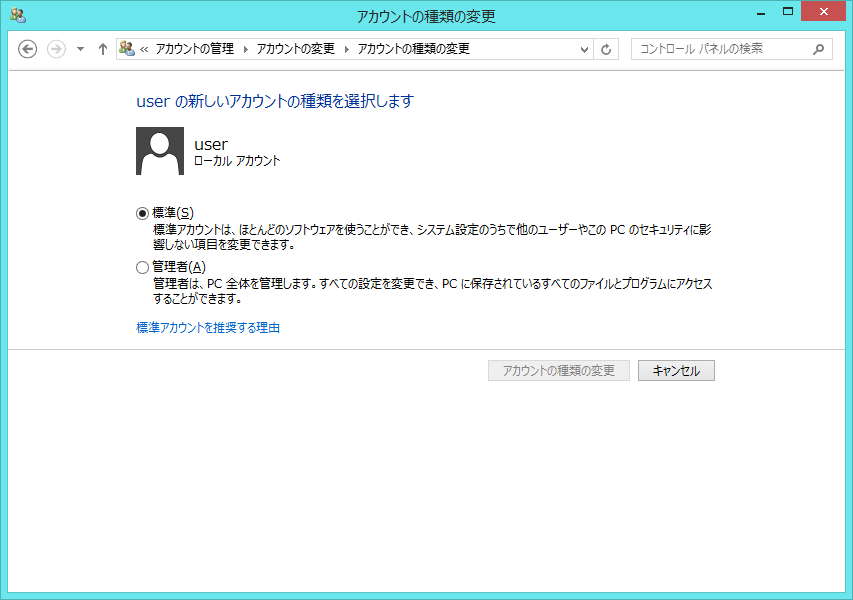Click the Up folder arrow

102,49
